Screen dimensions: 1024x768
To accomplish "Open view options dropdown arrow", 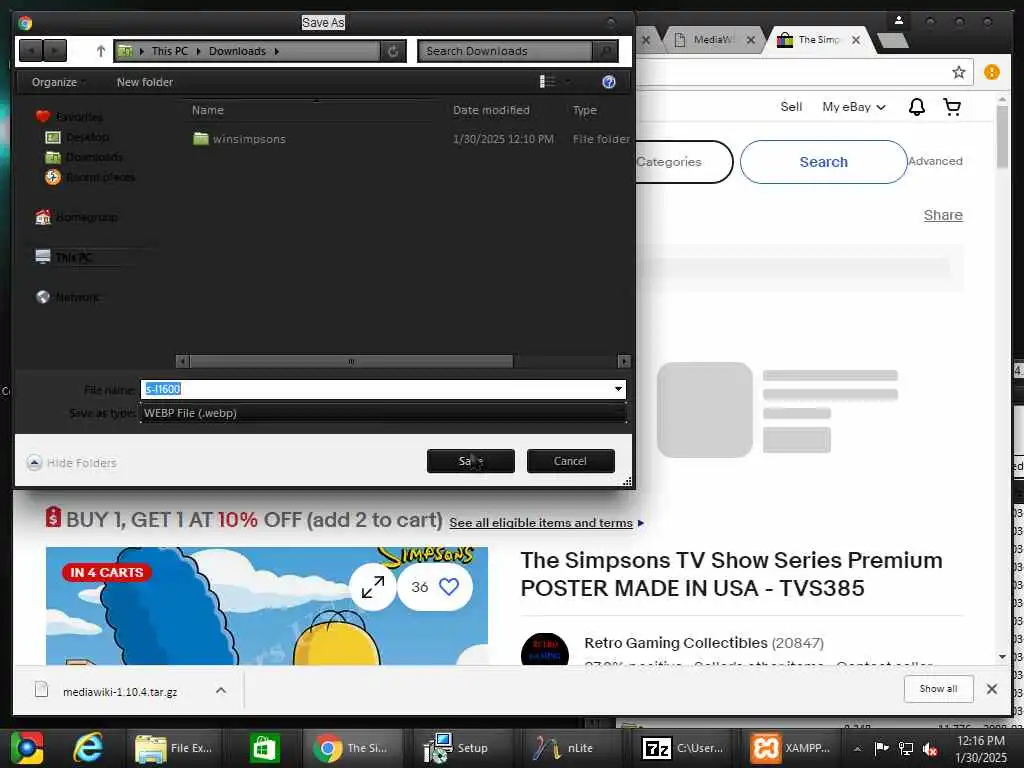I will [x=568, y=81].
